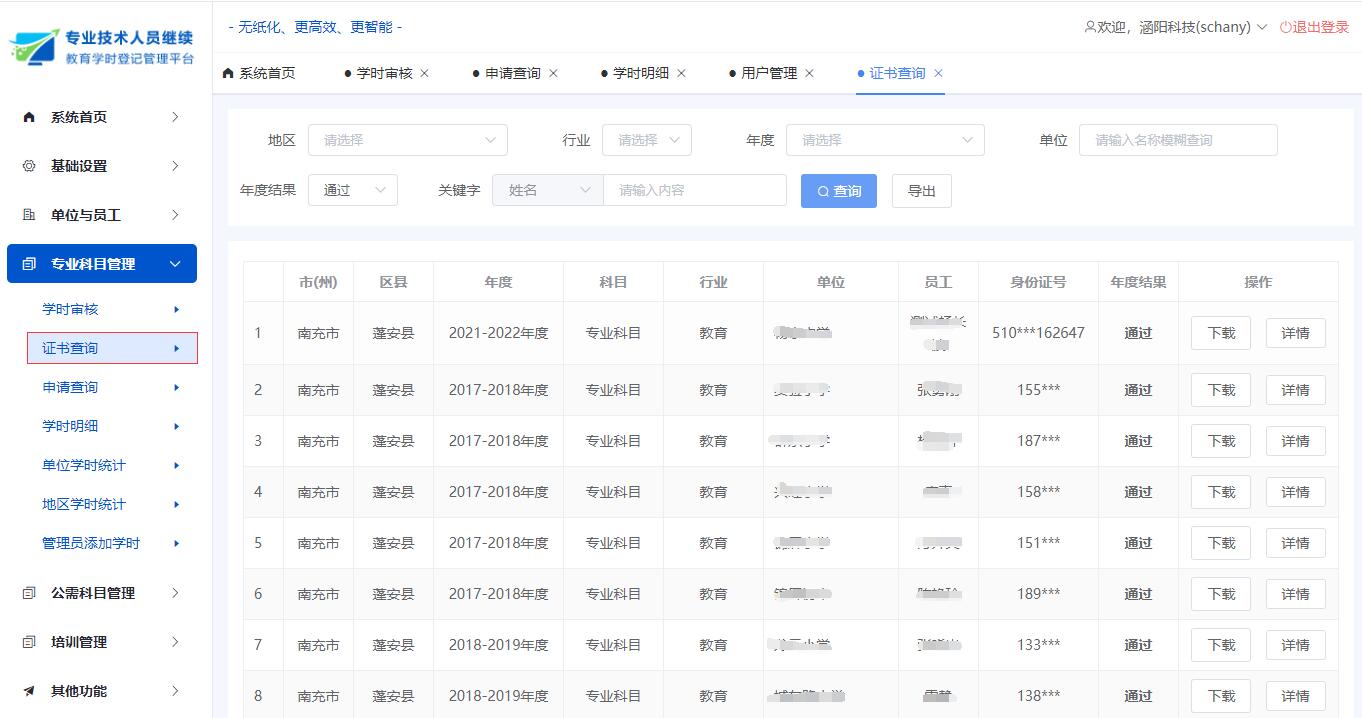
Task: Open the user account dropdown arrow
Action: tap(1262, 27)
